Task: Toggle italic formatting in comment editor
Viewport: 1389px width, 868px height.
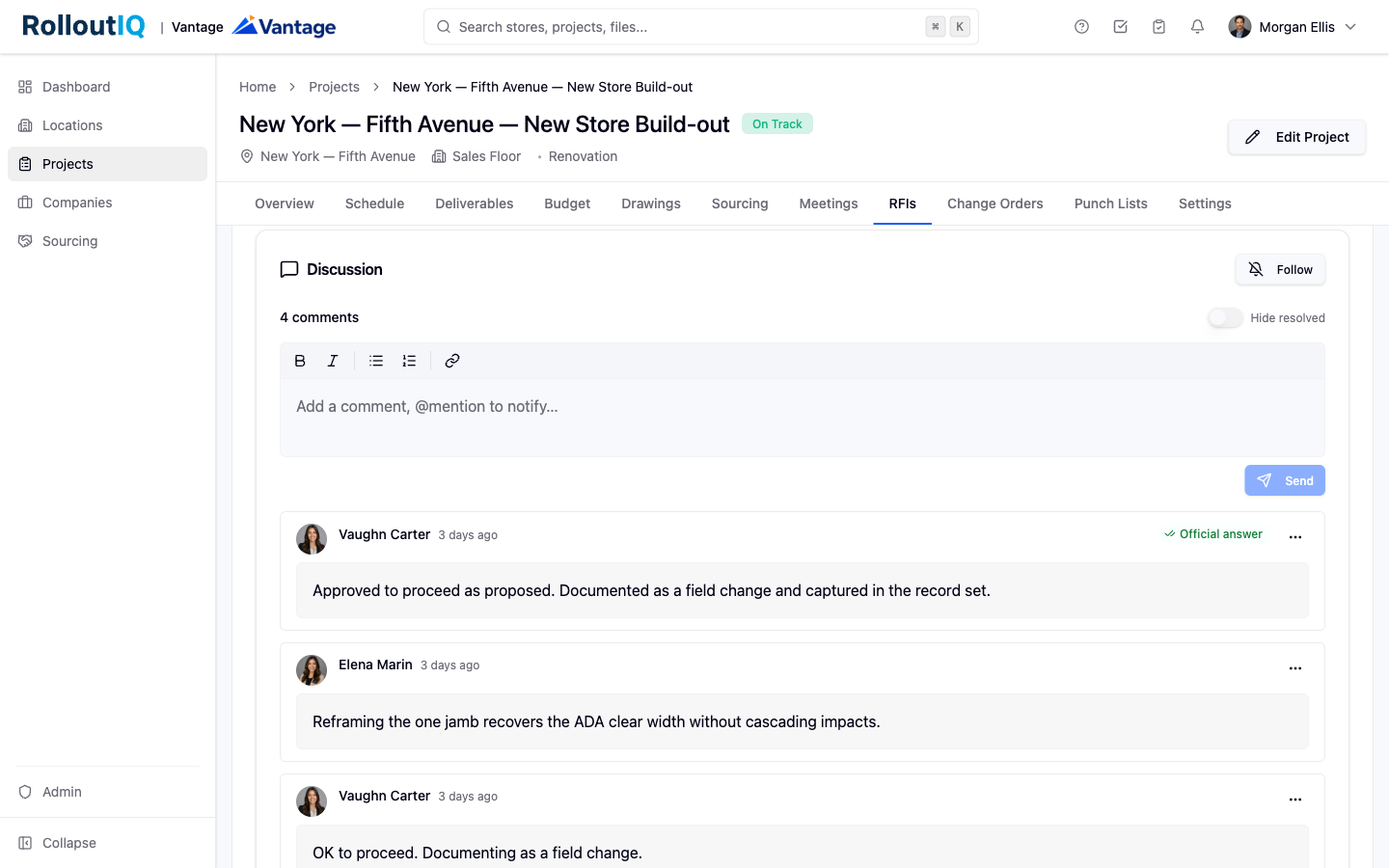Action: pos(333,361)
